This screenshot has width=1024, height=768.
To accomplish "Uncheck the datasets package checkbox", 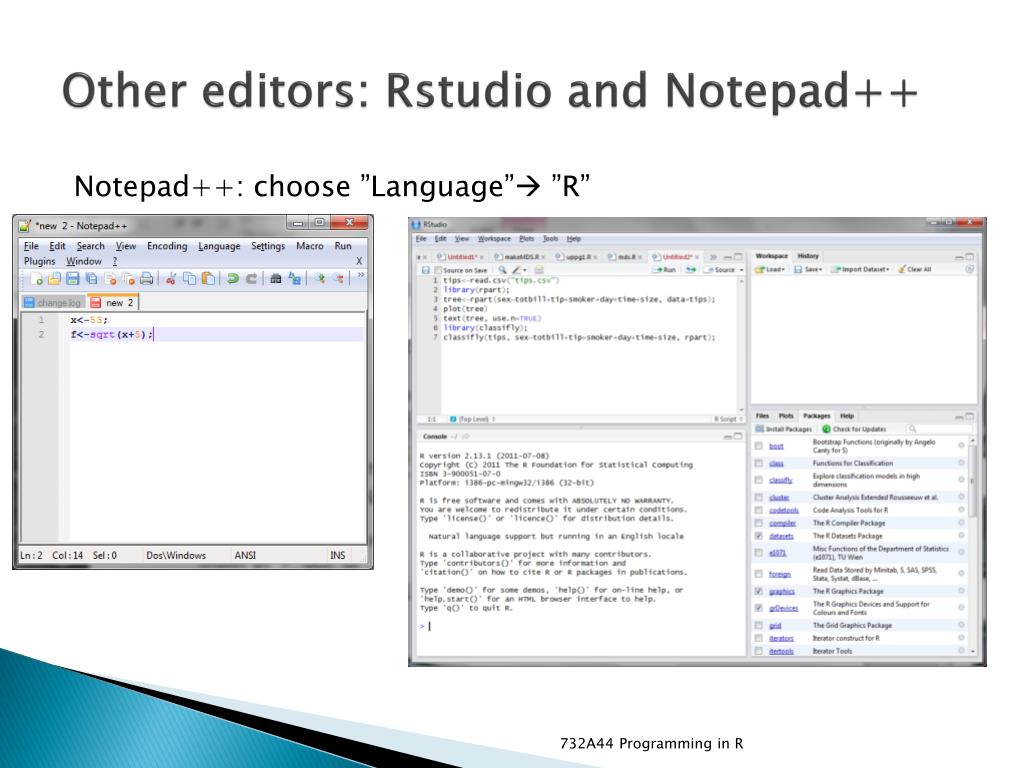I will coord(759,536).
